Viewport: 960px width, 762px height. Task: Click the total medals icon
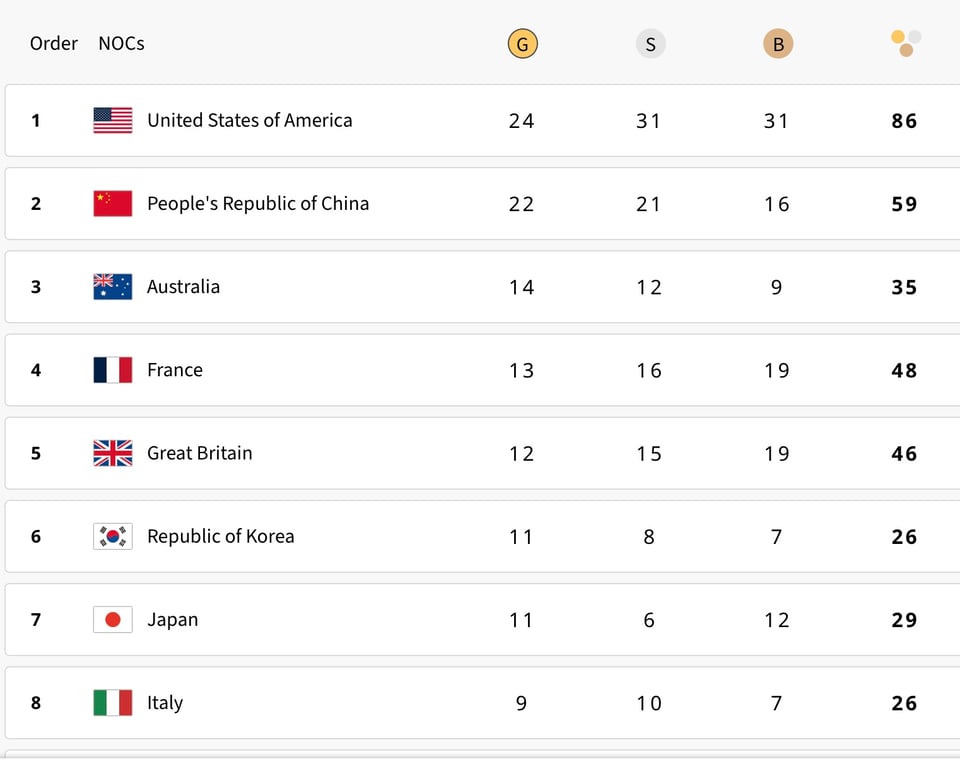pyautogui.click(x=906, y=43)
